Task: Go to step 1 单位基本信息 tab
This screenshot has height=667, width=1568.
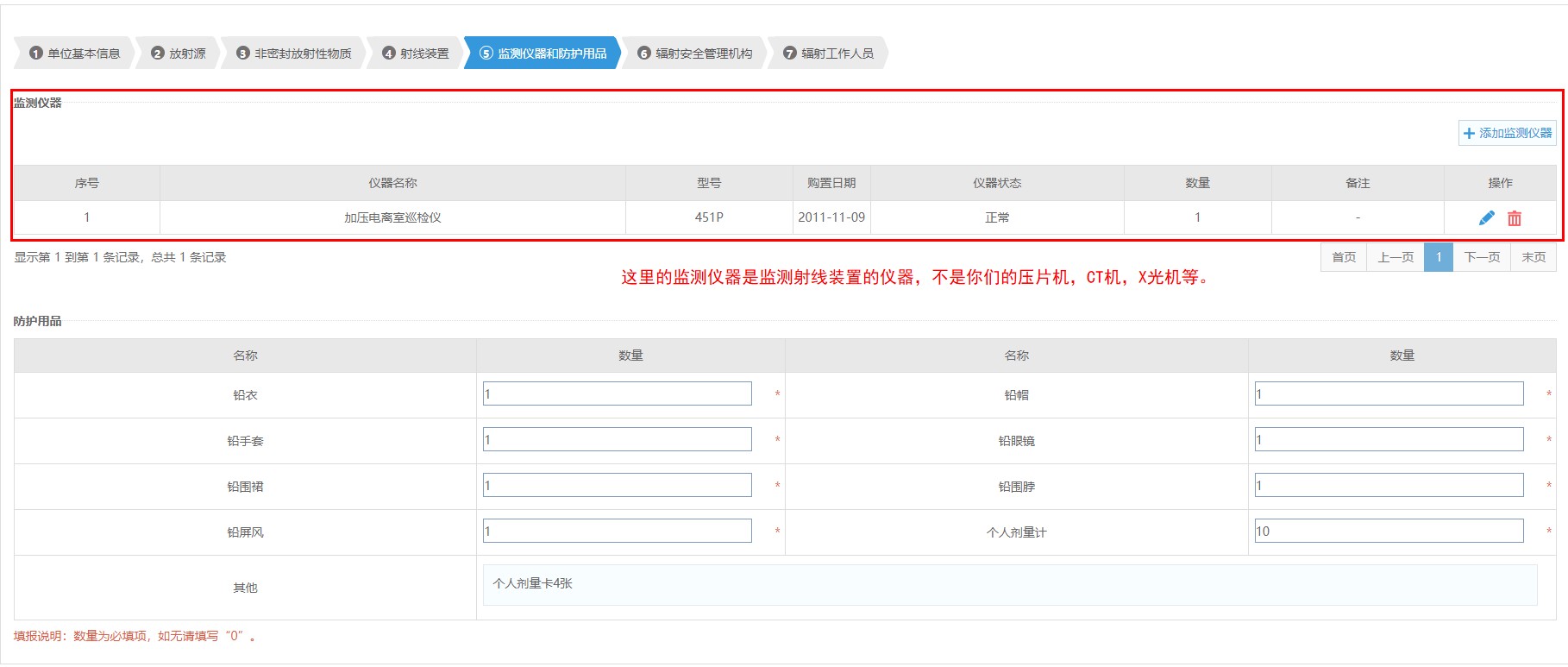Action: point(74,53)
